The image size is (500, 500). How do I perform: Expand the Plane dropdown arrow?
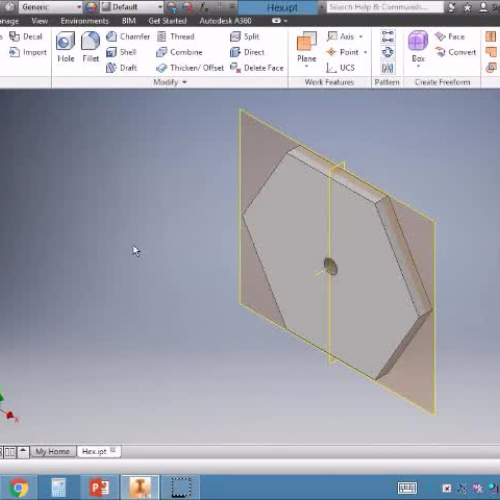click(306, 66)
